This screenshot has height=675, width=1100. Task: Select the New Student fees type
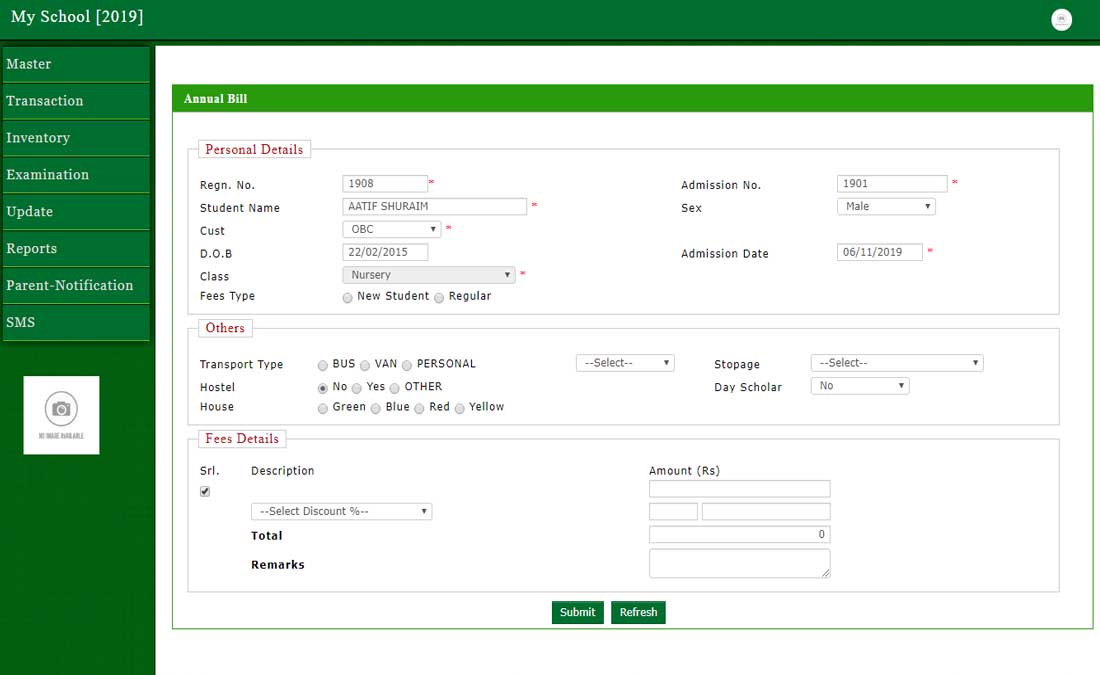348,298
